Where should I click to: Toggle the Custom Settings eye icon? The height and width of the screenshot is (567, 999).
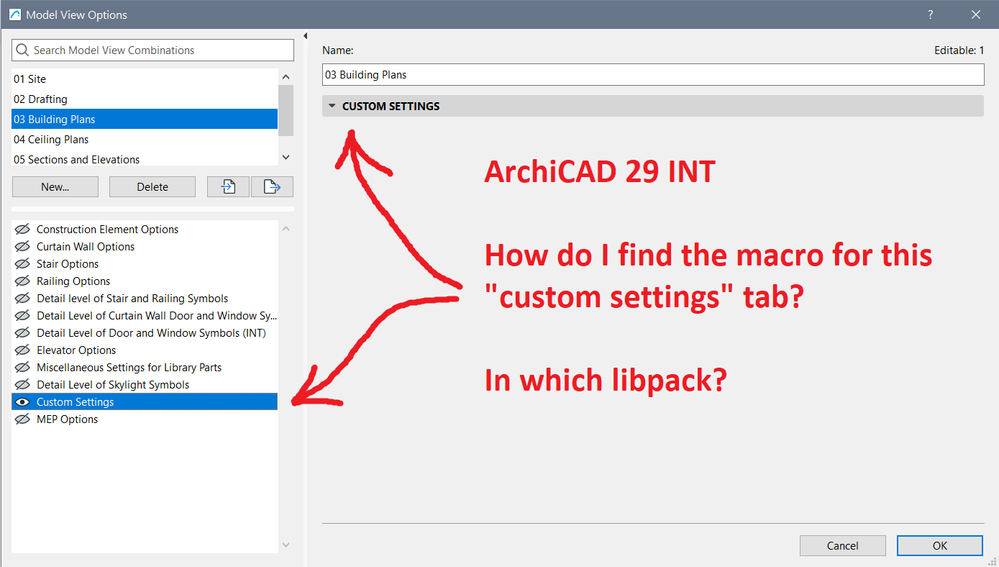(x=22, y=401)
